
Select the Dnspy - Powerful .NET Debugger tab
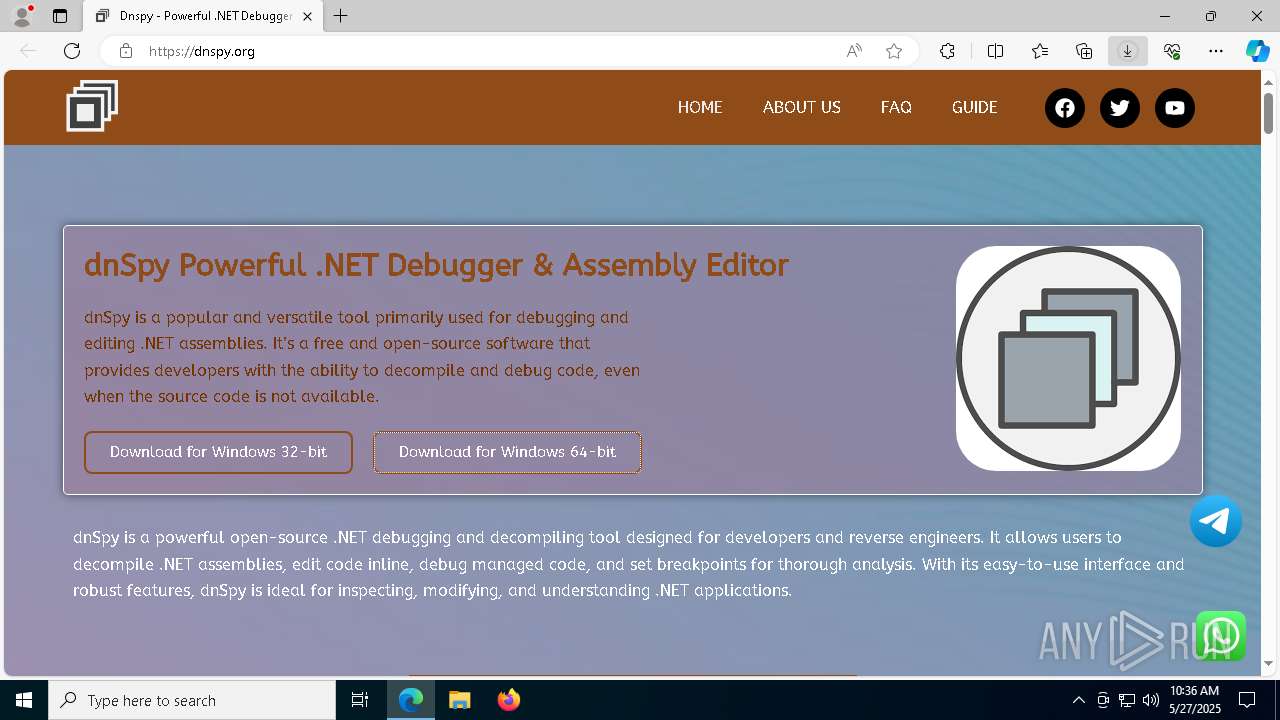point(202,16)
